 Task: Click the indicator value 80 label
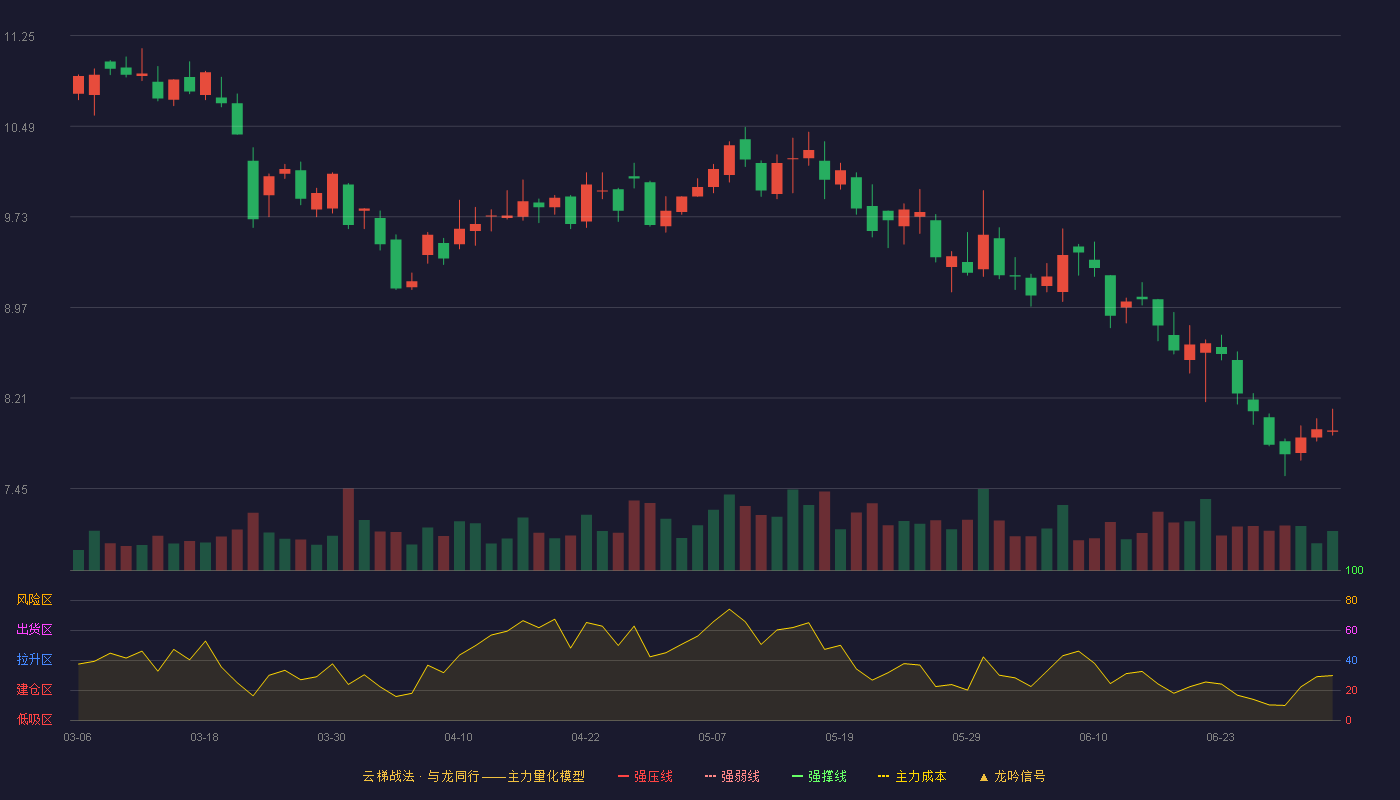[1351, 600]
